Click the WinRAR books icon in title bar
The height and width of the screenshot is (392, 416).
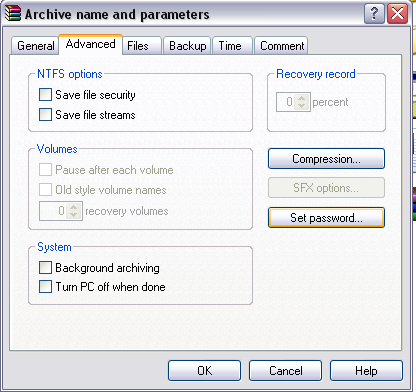pos(13,14)
